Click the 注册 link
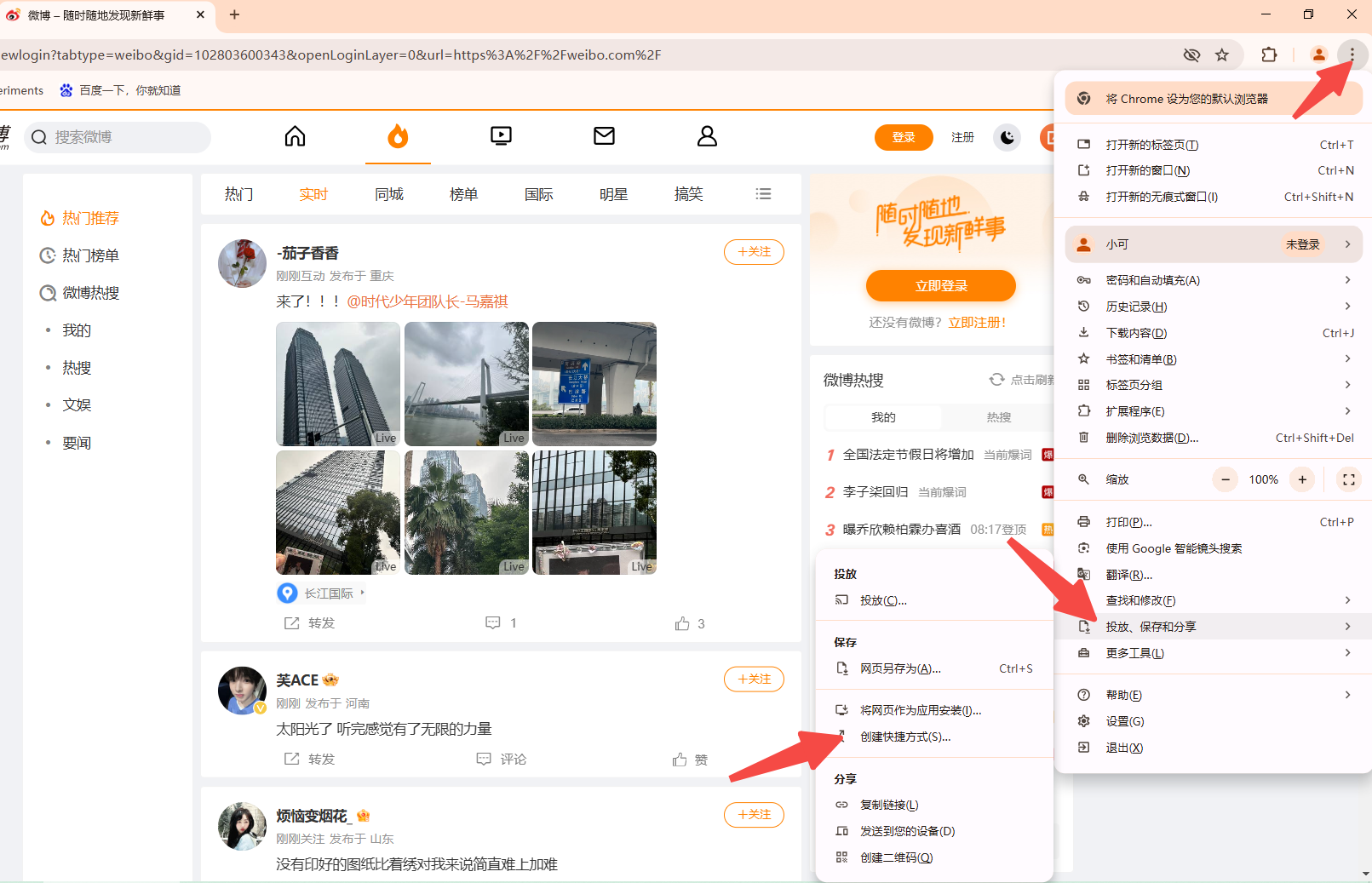The width and height of the screenshot is (1372, 883). click(x=962, y=137)
